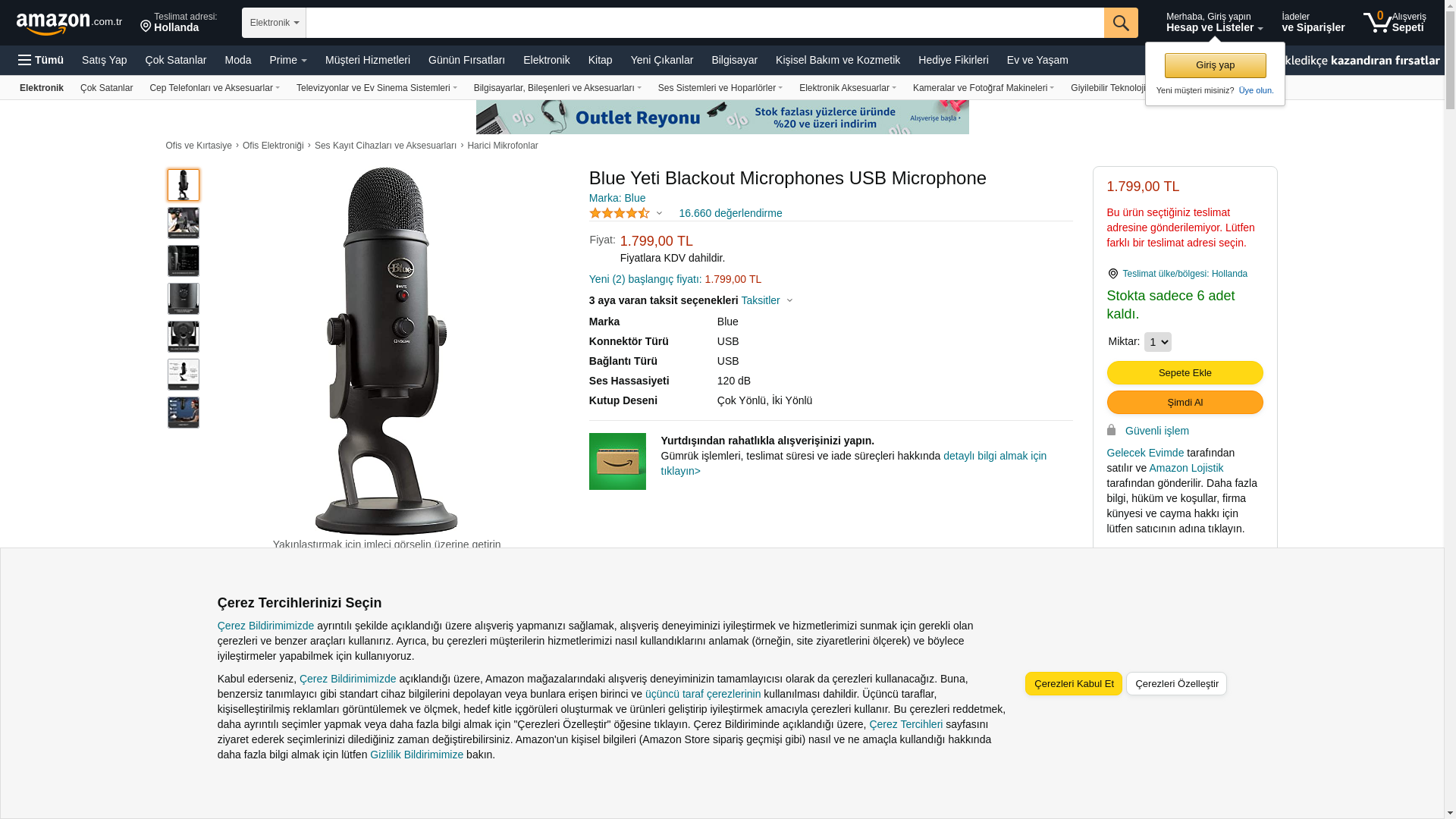This screenshot has width=1456, height=819.
Task: Click the Harici Mikrofonlar breadcrumb link
Action: 502,146
